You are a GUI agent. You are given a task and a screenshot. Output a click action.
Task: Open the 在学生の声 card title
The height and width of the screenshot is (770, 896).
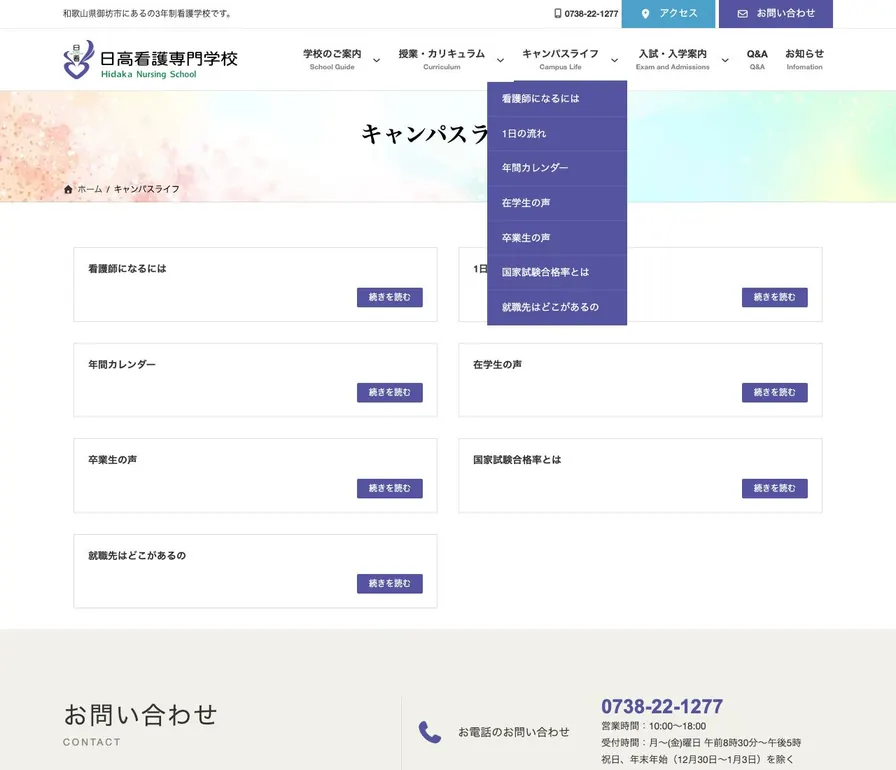tap(497, 364)
